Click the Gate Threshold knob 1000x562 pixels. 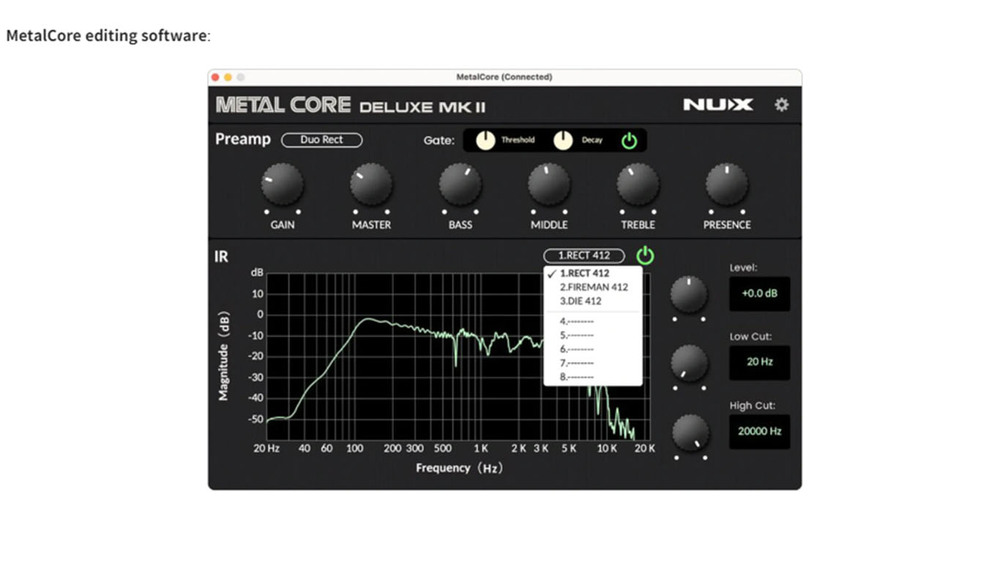coord(485,140)
